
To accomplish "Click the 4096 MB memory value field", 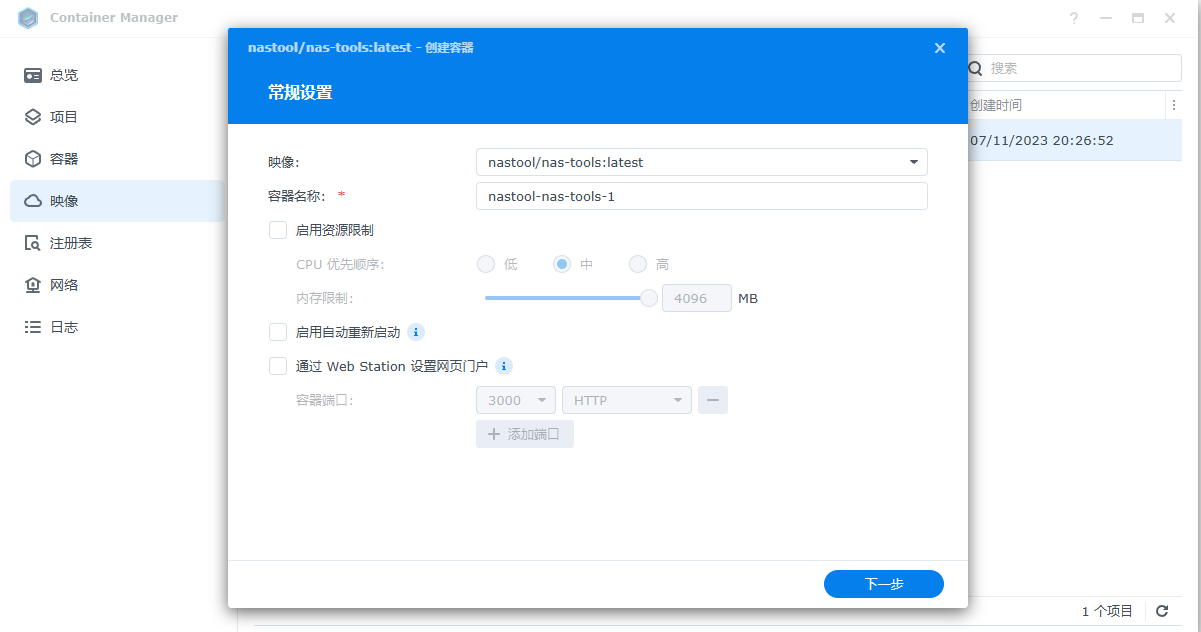I will point(697,298).
